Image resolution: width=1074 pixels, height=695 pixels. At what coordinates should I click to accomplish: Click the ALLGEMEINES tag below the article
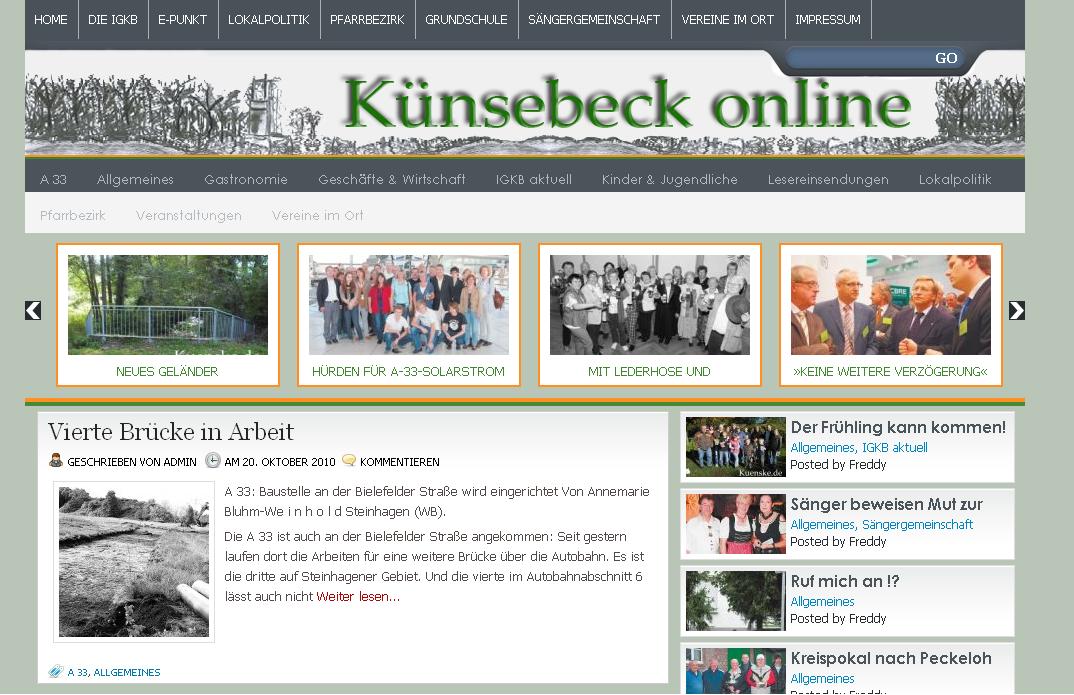(127, 672)
